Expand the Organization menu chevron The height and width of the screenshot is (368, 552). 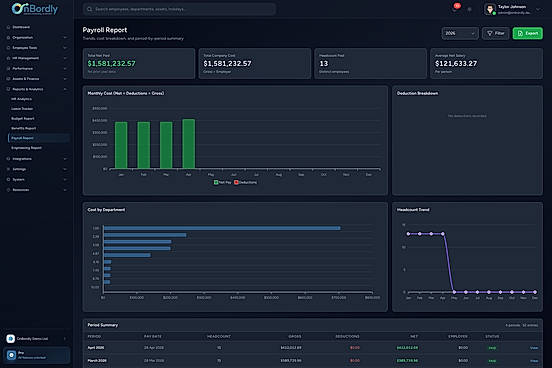[65, 37]
